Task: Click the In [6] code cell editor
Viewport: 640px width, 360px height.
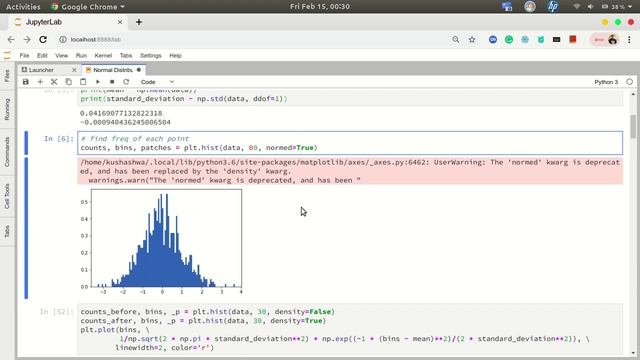Action: 350,143
